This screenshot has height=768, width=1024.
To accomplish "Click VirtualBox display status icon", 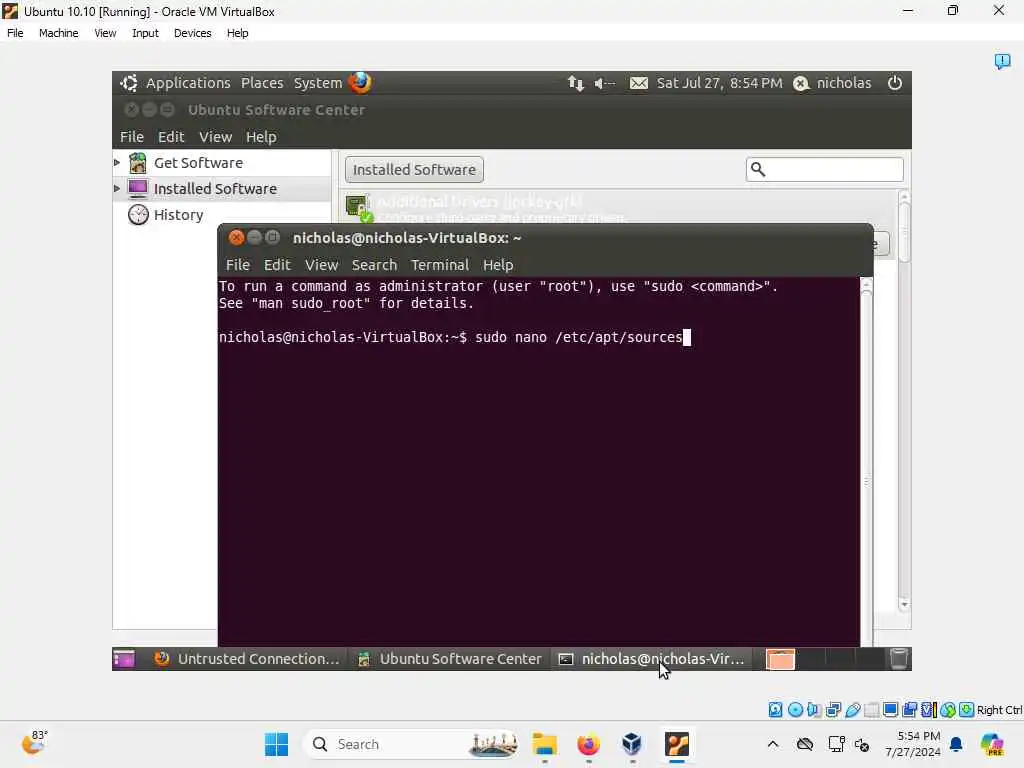I will (890, 710).
